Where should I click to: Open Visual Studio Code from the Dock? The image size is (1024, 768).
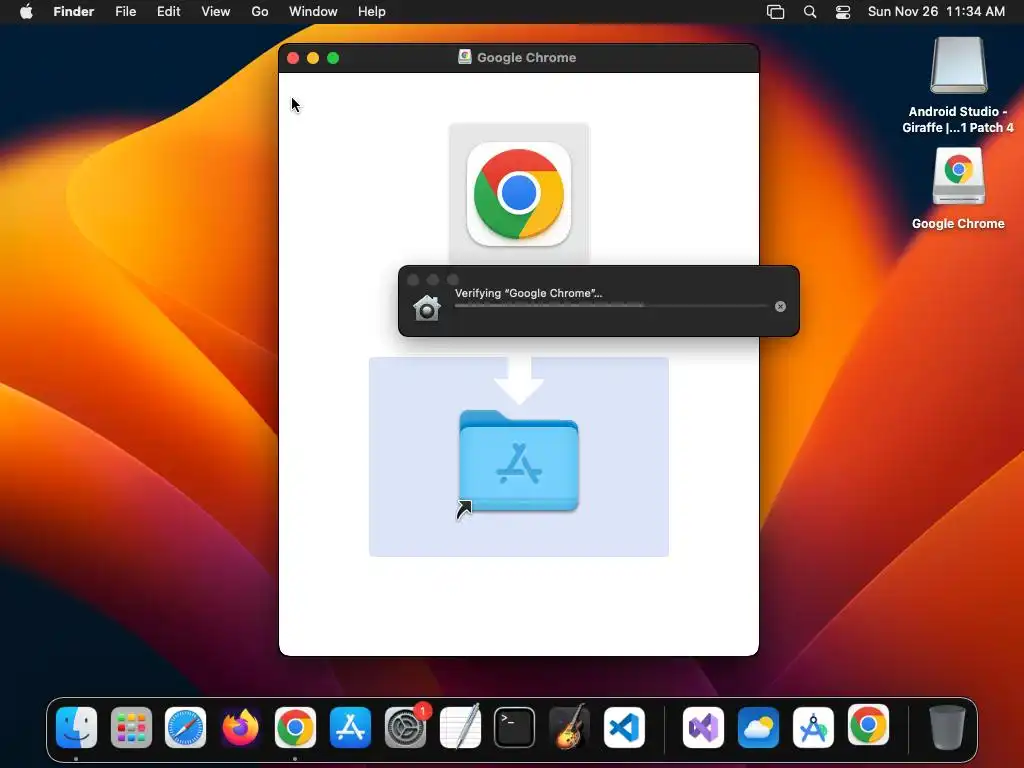click(624, 727)
